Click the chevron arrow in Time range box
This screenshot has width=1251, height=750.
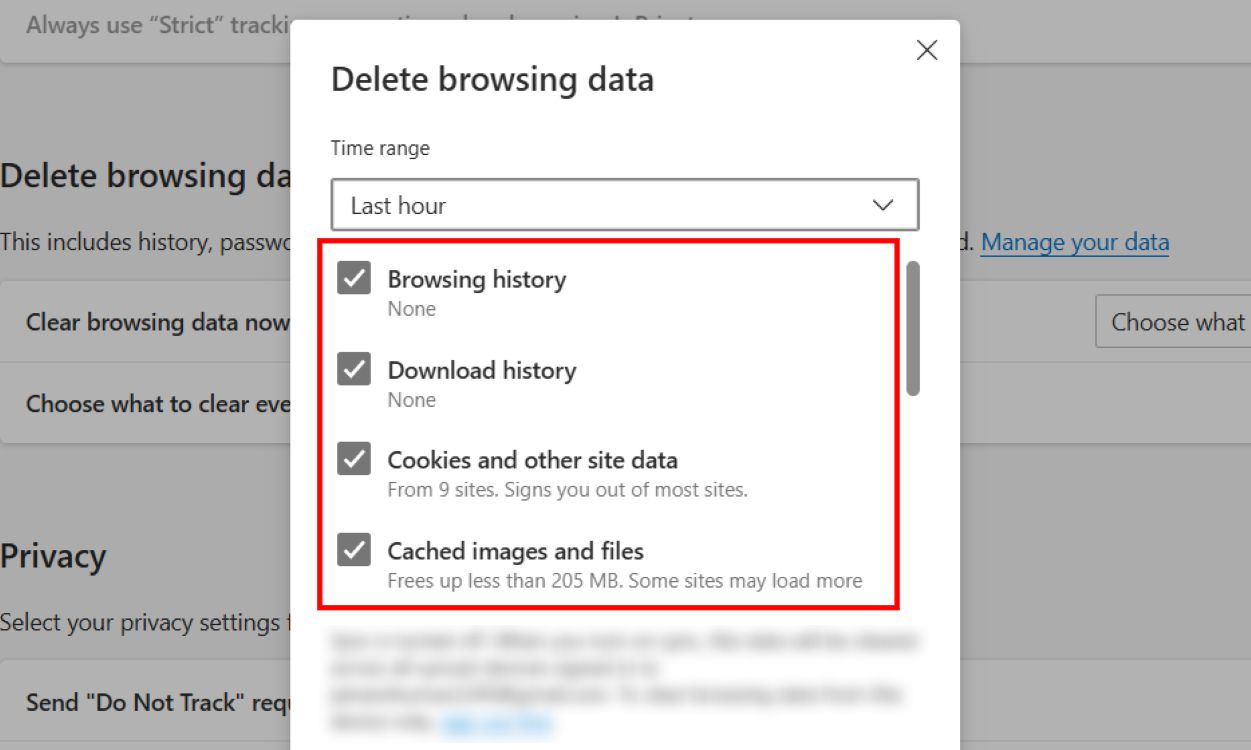[x=882, y=205]
